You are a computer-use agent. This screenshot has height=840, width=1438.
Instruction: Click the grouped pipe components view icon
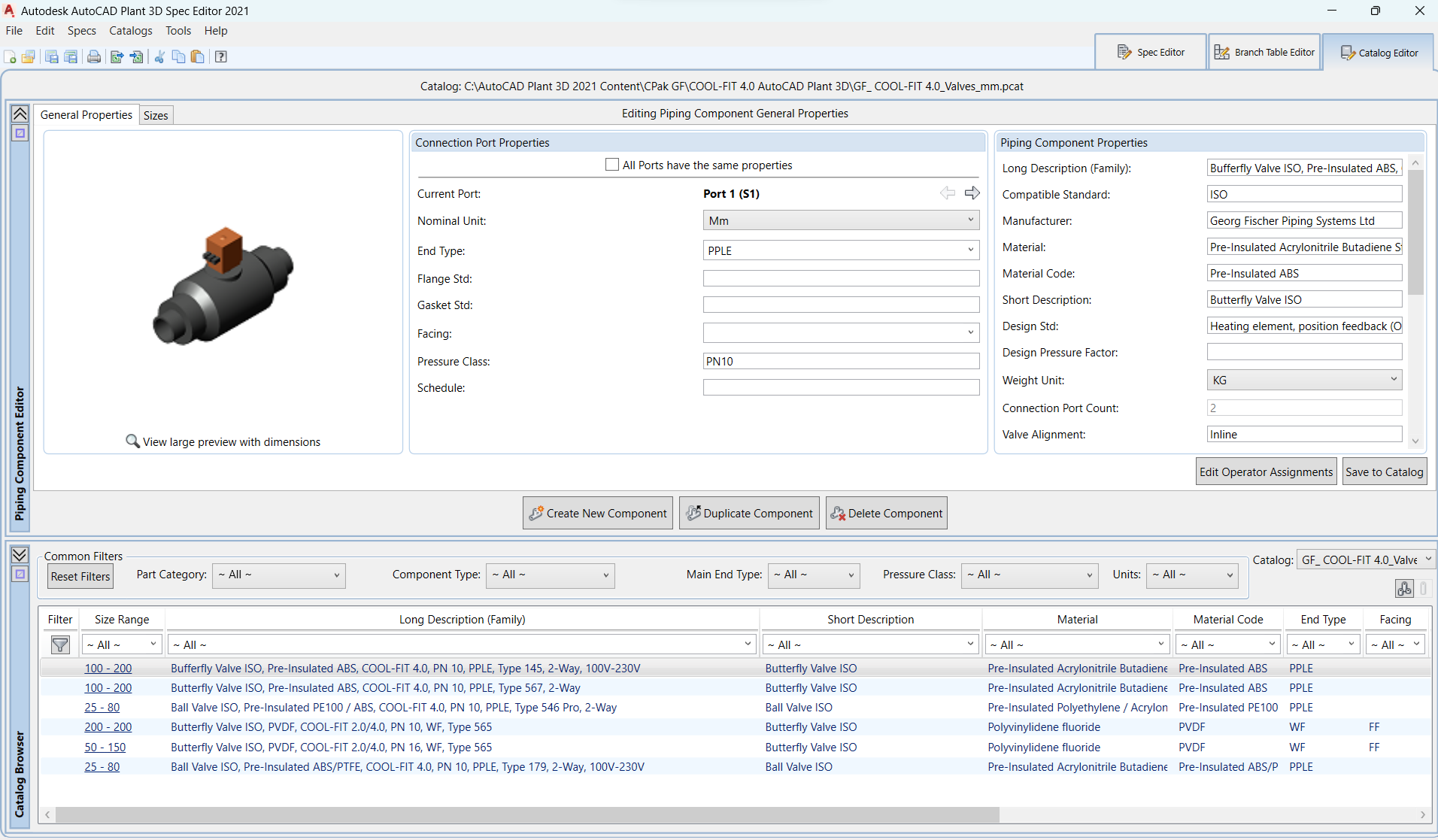[x=1403, y=589]
